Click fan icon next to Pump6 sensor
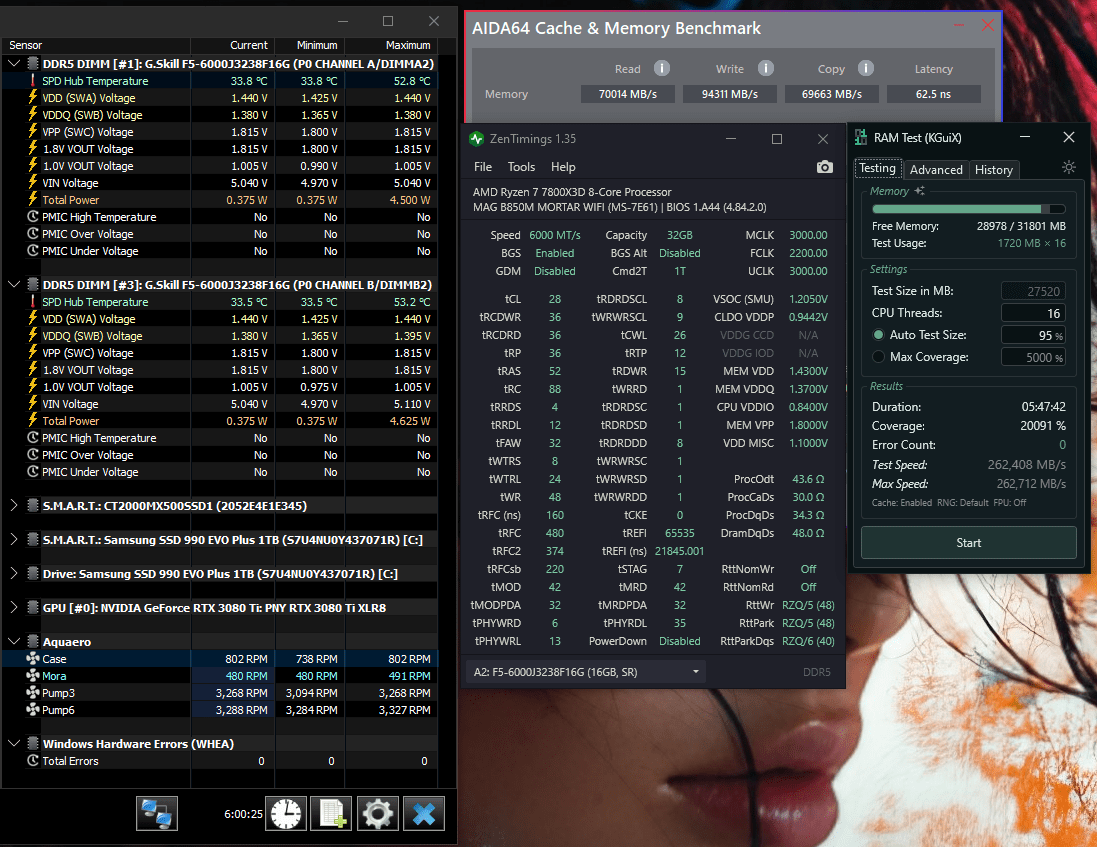Screen dimensions: 1097x847 tap(33, 709)
